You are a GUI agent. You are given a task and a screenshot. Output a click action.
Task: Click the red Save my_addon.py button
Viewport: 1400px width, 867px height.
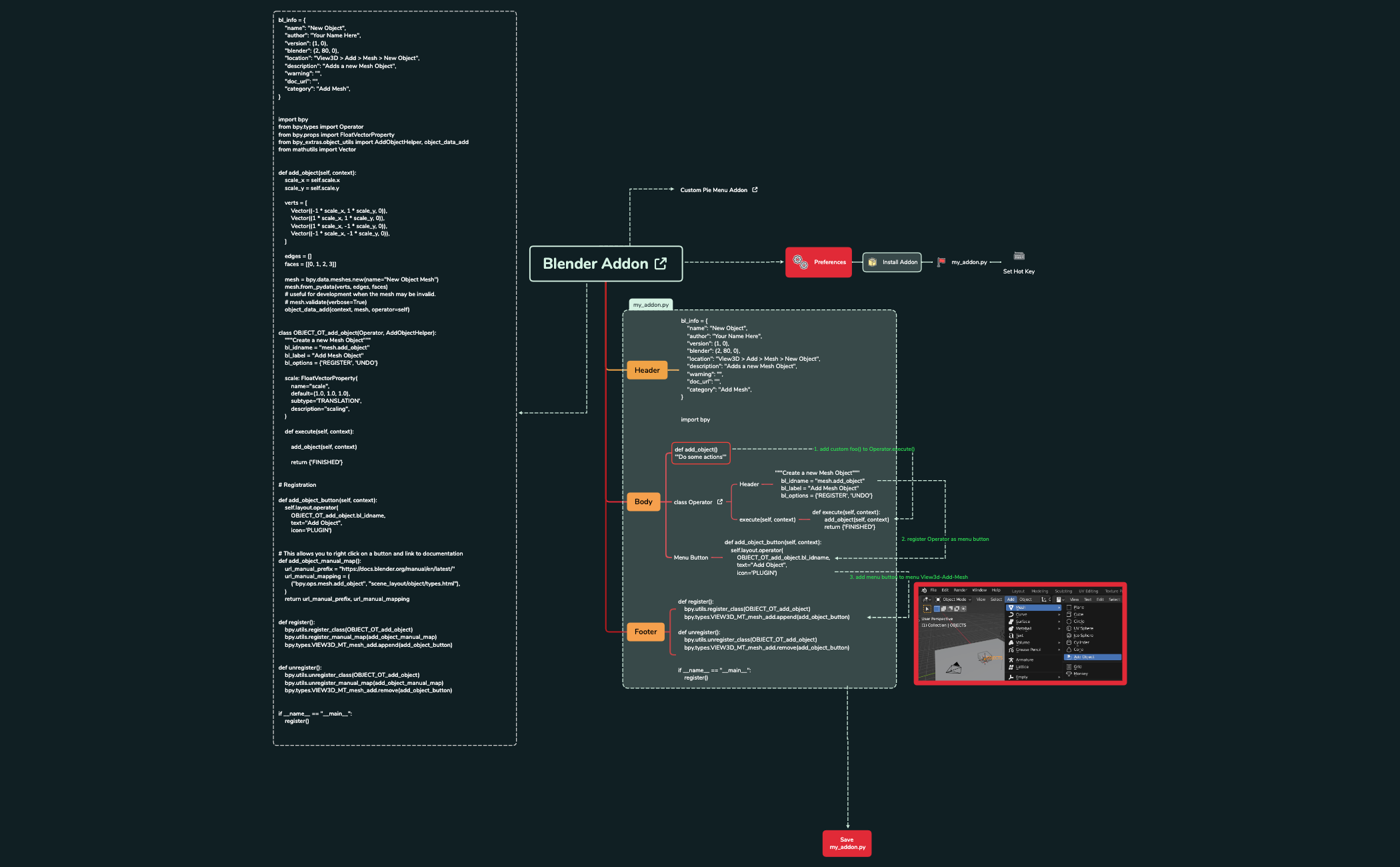[847, 843]
